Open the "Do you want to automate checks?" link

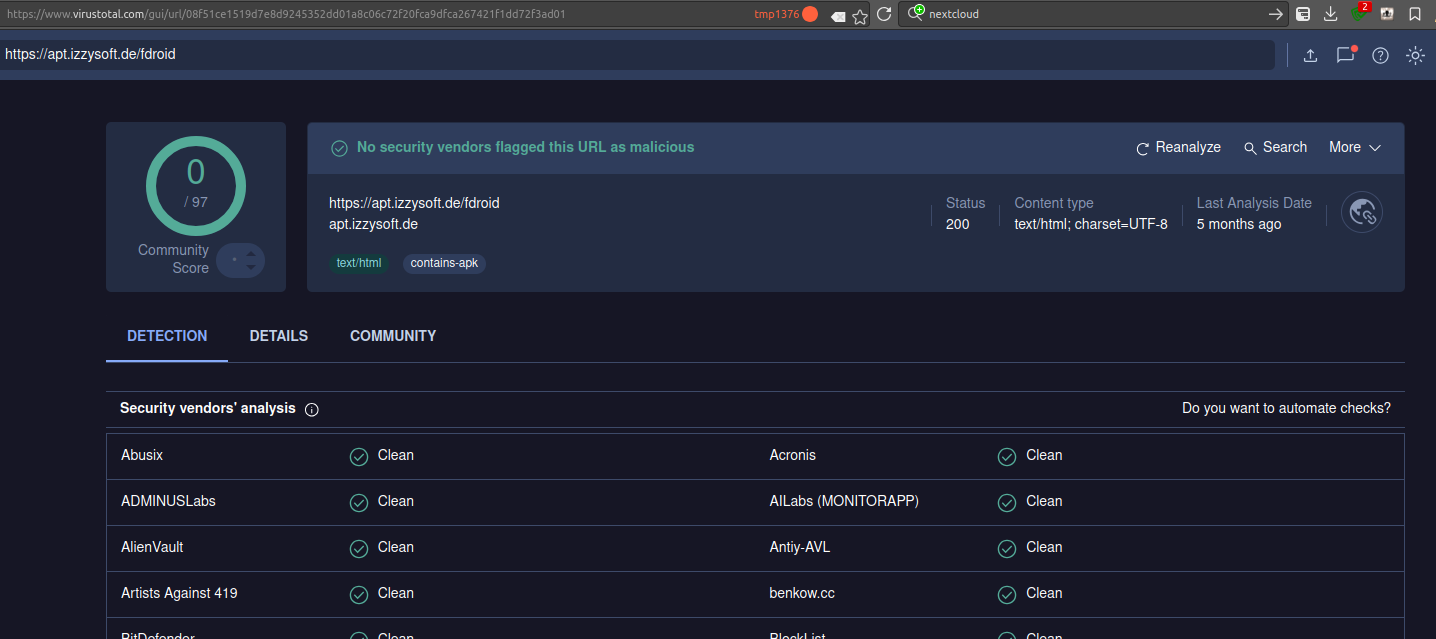[x=1286, y=408]
